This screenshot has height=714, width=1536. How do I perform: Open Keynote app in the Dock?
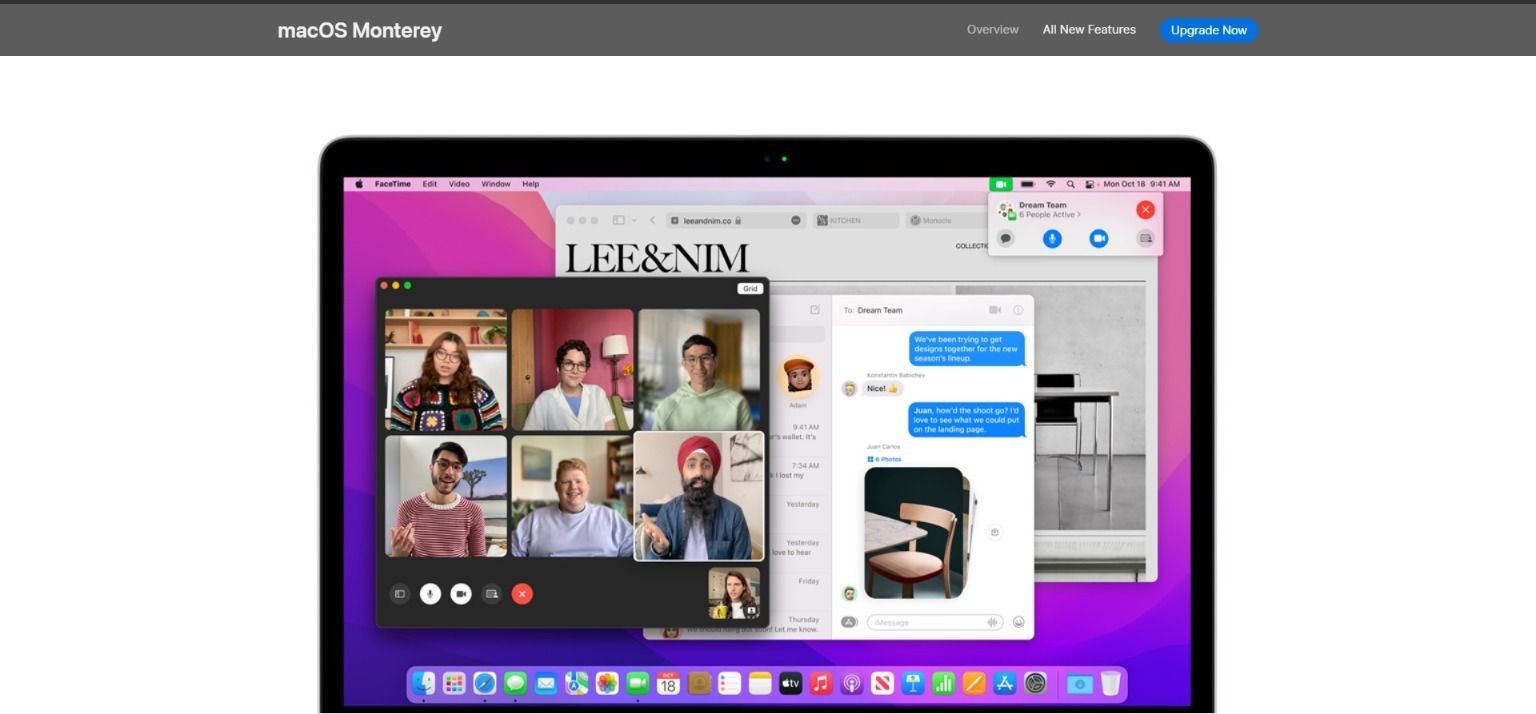[913, 683]
